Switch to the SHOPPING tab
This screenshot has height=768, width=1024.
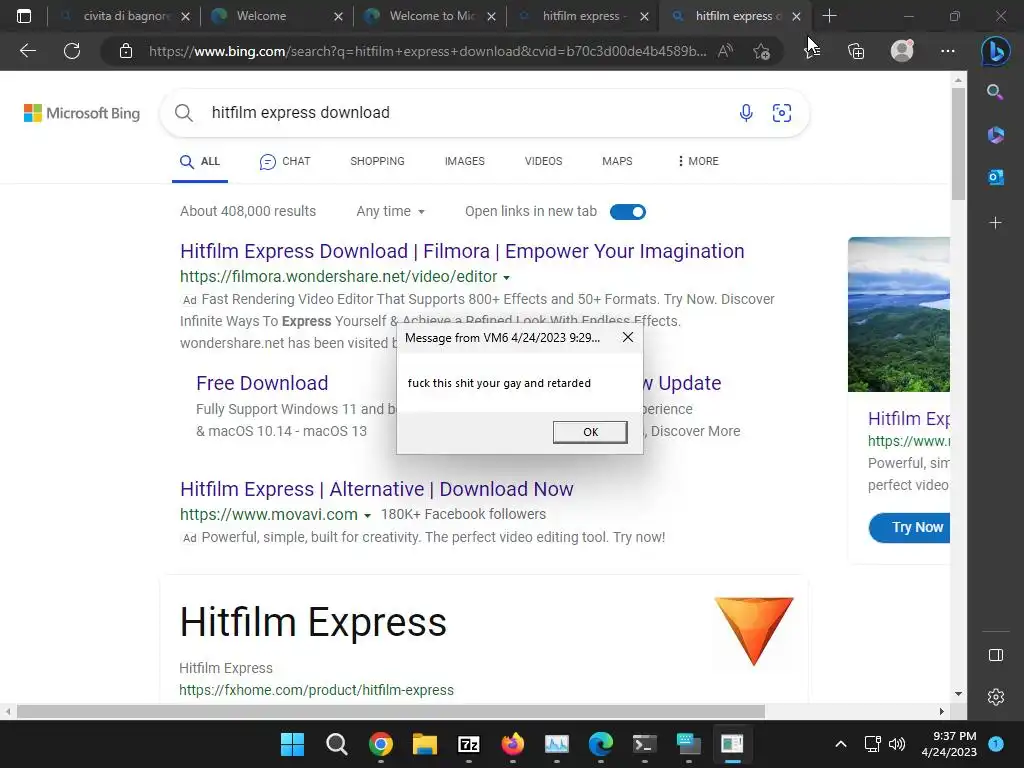click(x=377, y=161)
